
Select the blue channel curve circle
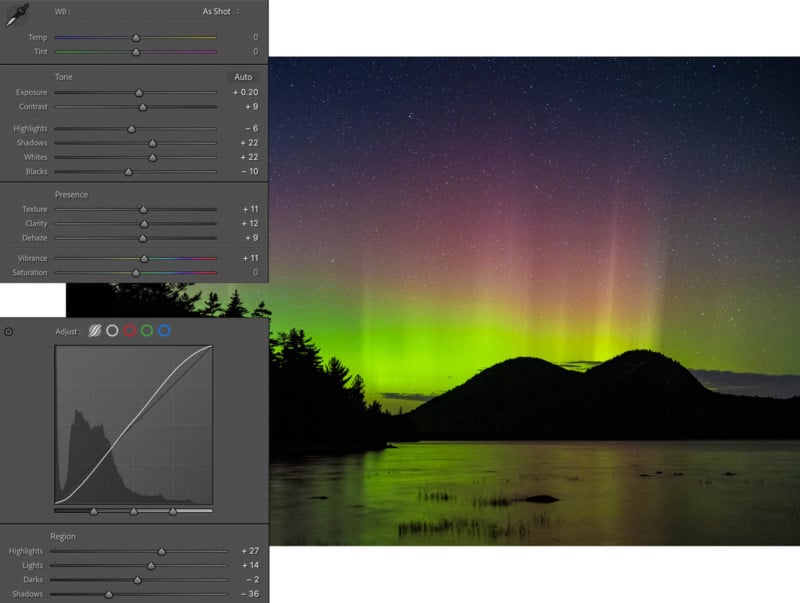click(164, 330)
